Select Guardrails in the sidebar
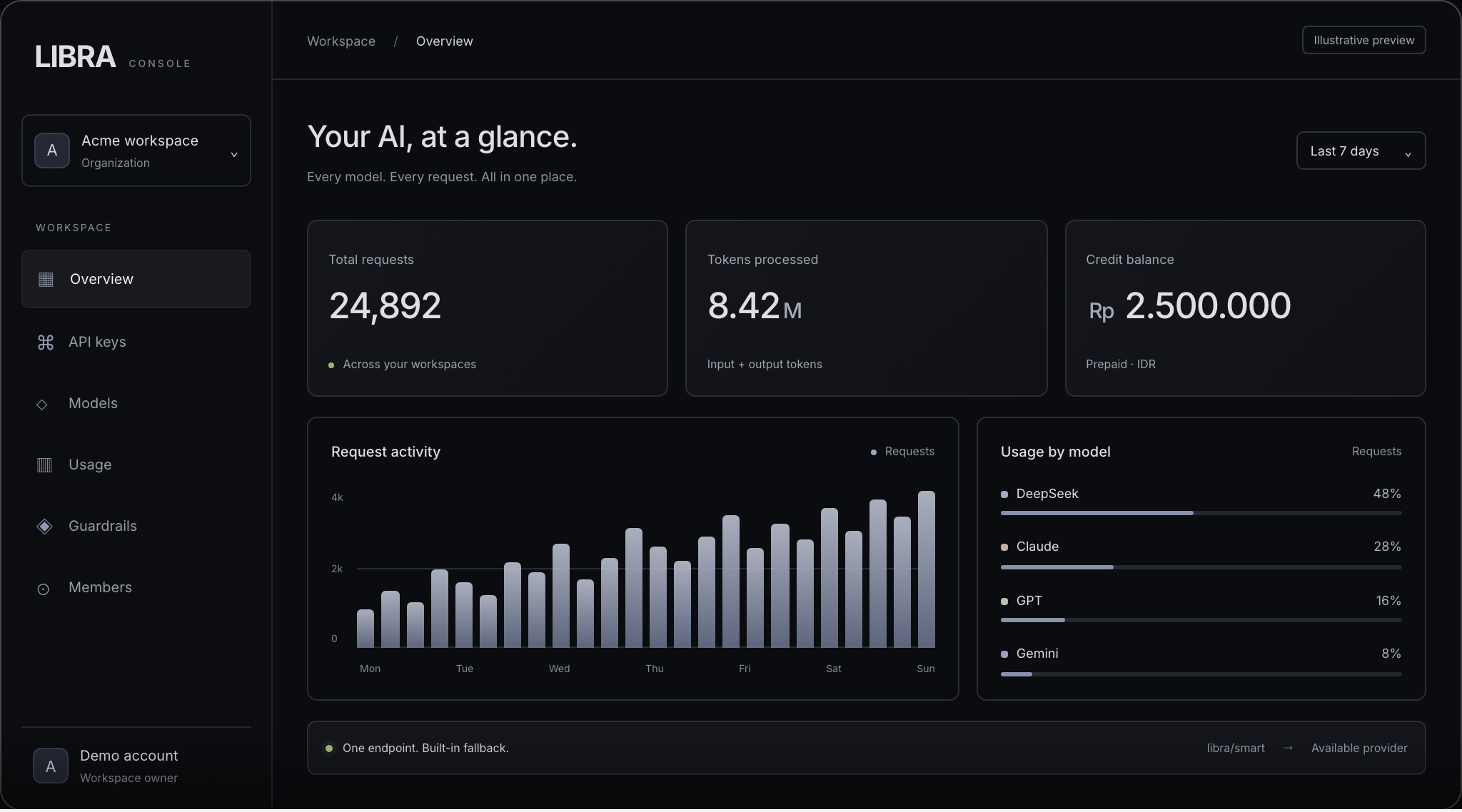Image resolution: width=1462 pixels, height=812 pixels. pos(136,526)
